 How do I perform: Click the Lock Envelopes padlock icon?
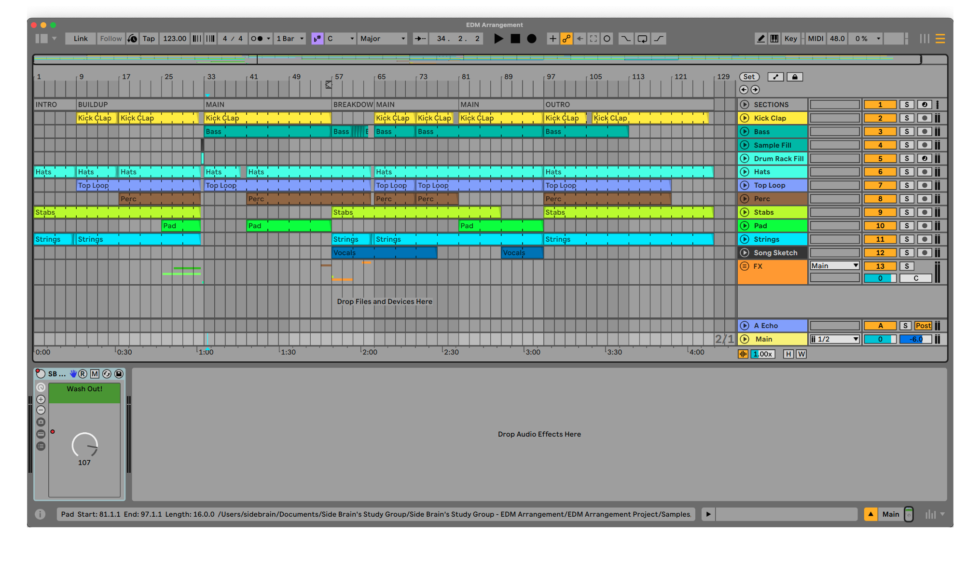pos(794,77)
